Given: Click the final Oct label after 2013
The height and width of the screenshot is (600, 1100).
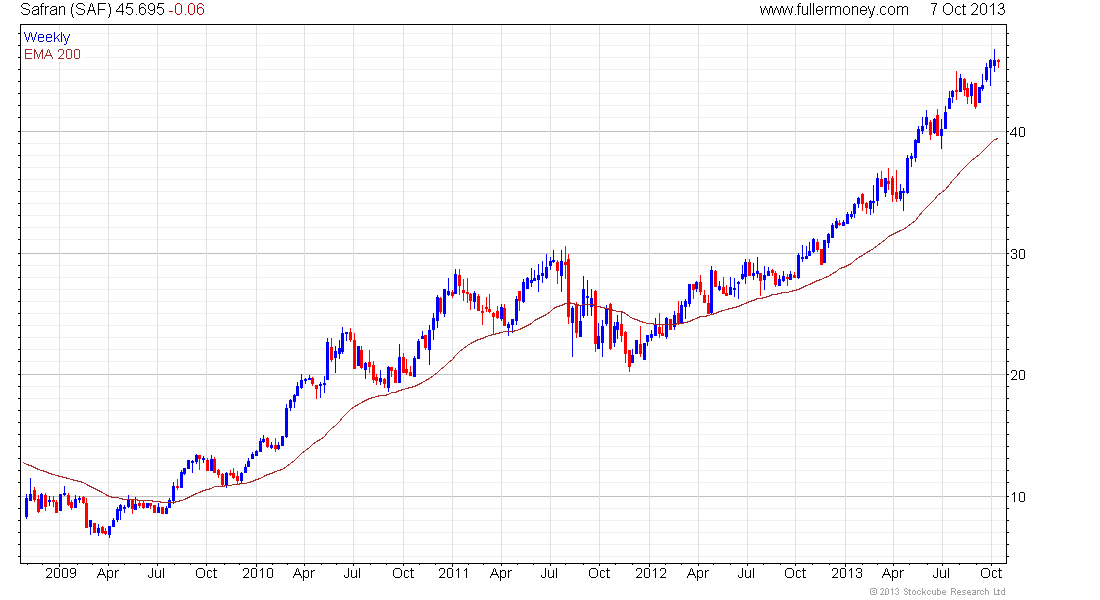Looking at the screenshot, I should pos(991,573).
